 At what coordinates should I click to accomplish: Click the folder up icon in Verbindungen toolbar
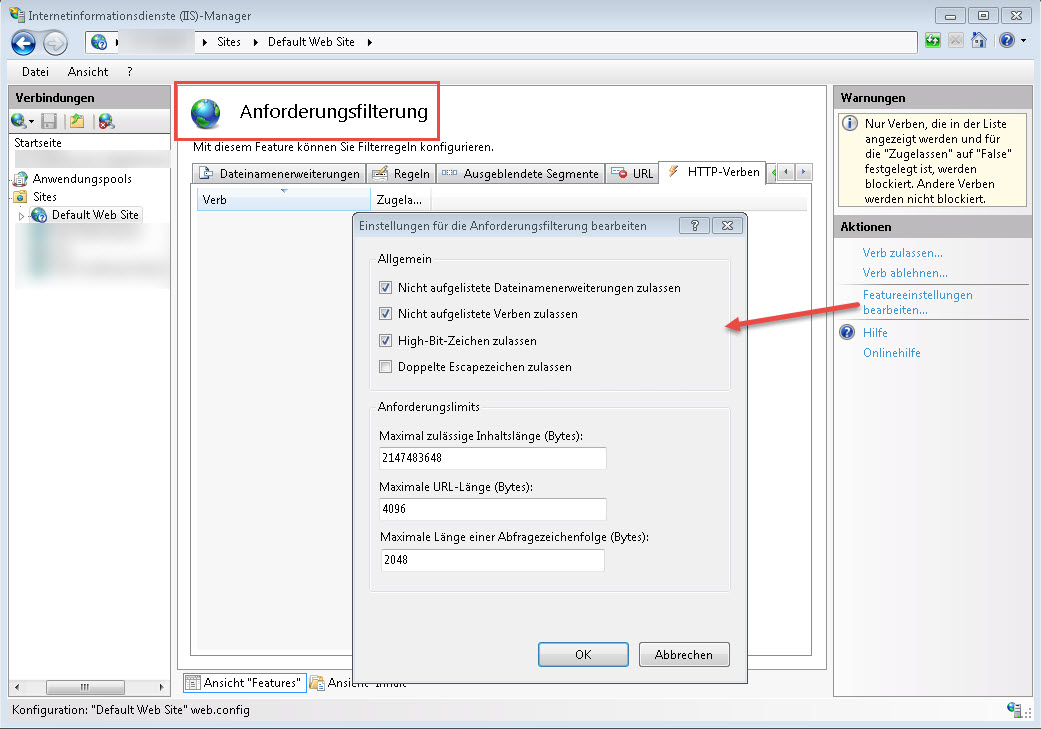coord(77,121)
